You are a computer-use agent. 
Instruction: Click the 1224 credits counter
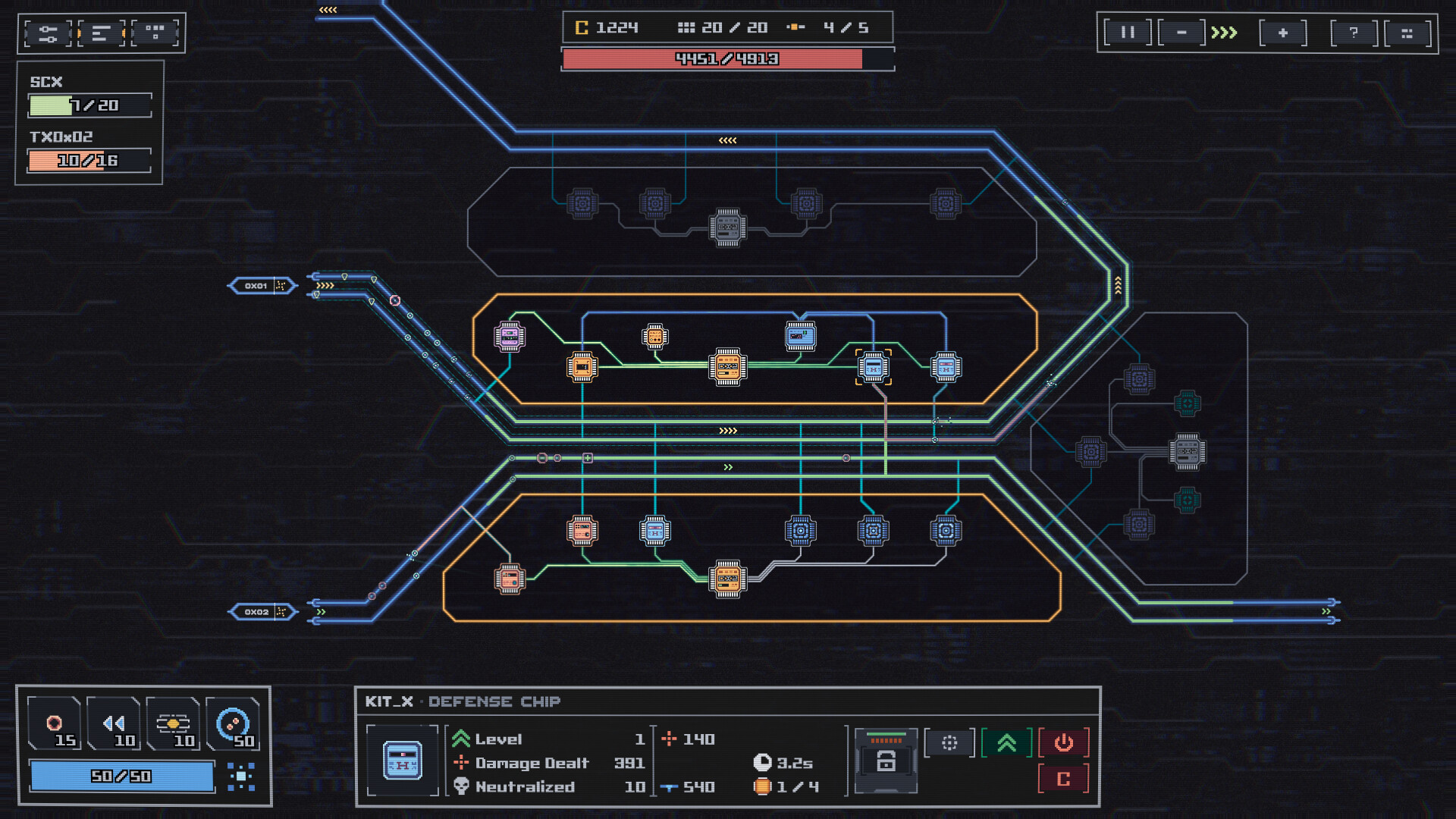[607, 28]
